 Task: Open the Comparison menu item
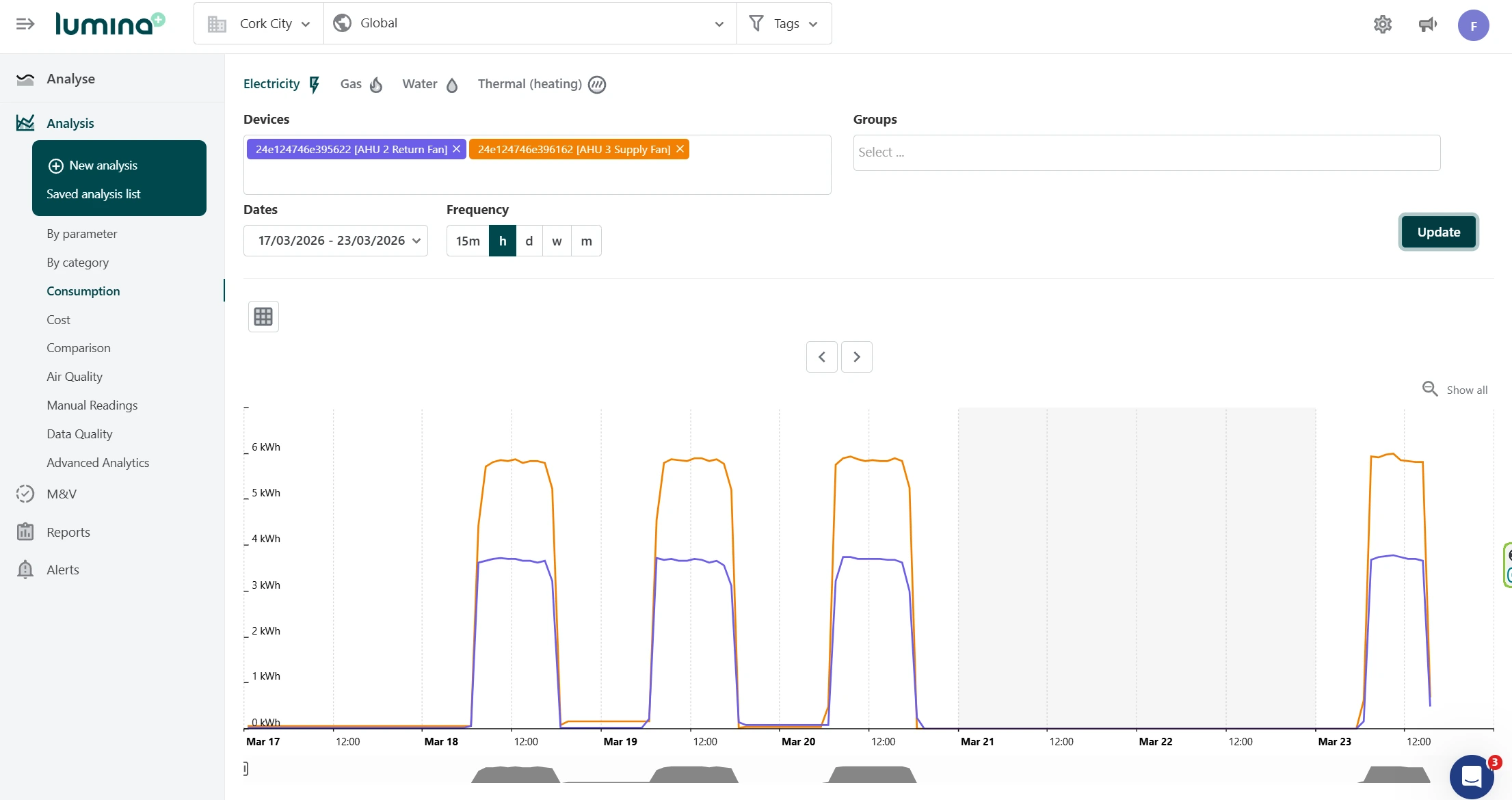pos(79,348)
